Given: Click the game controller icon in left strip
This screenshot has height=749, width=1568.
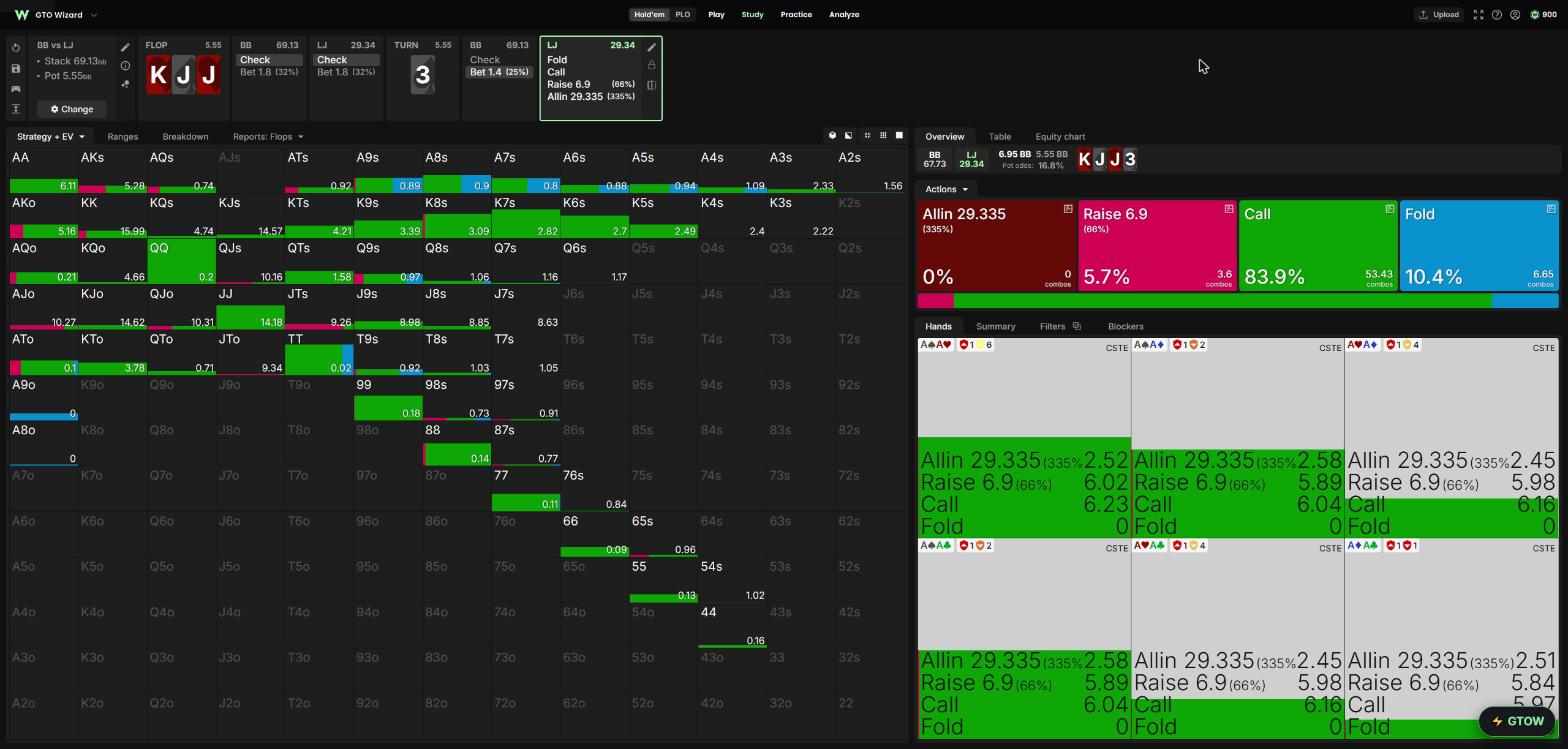Looking at the screenshot, I should [x=16, y=89].
